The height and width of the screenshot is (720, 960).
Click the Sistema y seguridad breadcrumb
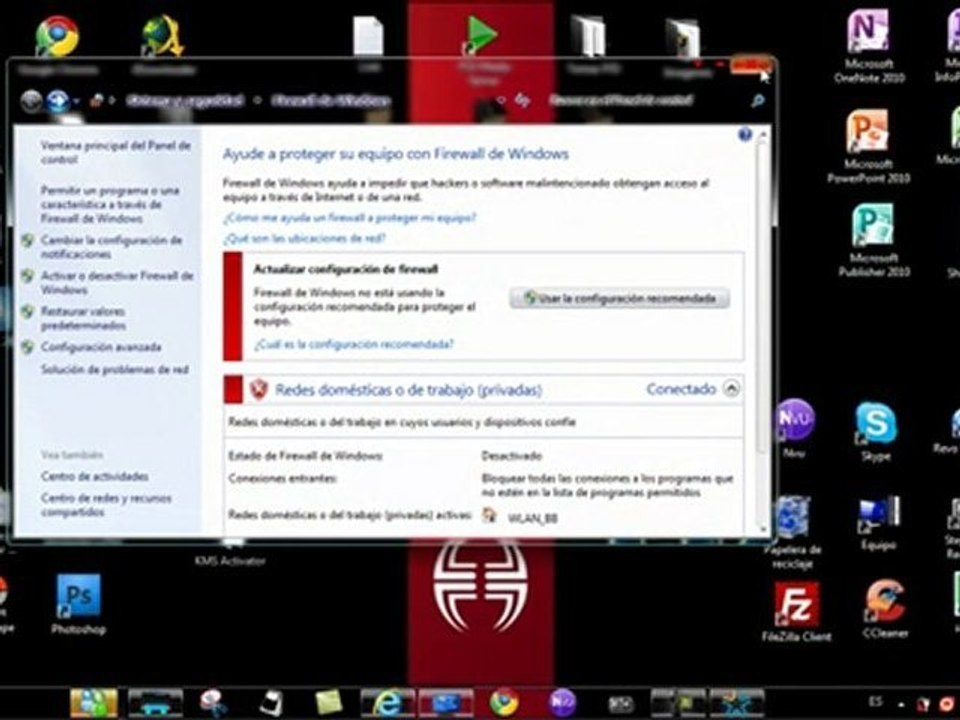pyautogui.click(x=184, y=100)
